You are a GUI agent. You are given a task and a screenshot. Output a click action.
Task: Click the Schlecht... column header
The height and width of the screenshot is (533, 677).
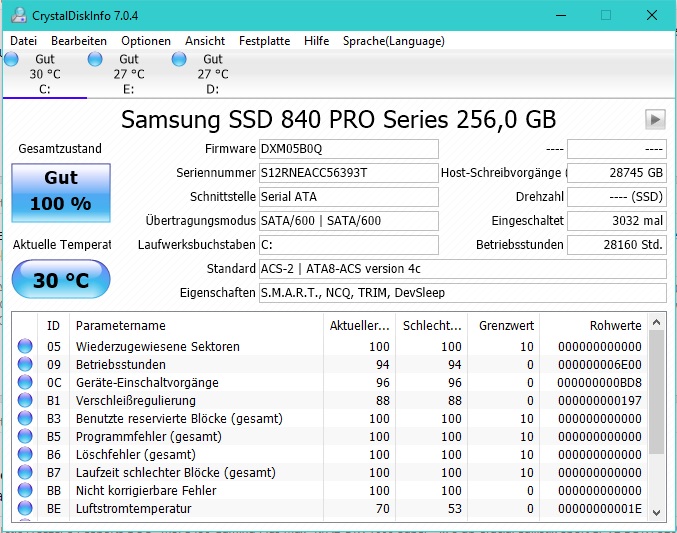[431, 325]
